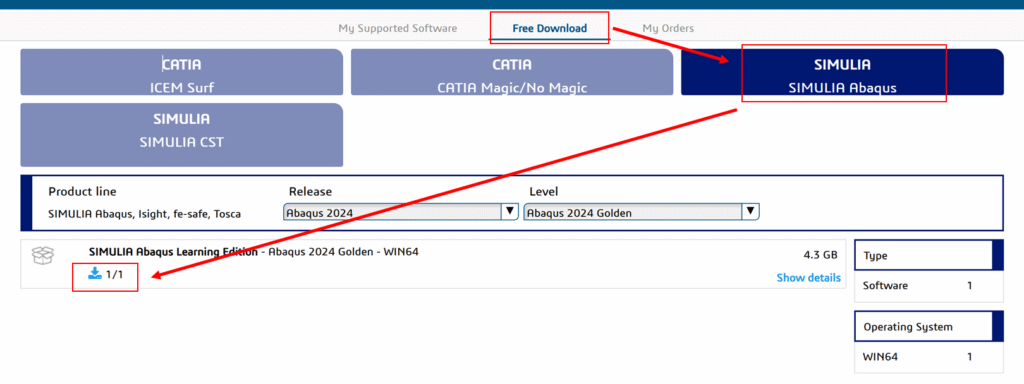Select the Abaqus 2024 release combo box
Screen dimensions: 1024x384
[401, 212]
